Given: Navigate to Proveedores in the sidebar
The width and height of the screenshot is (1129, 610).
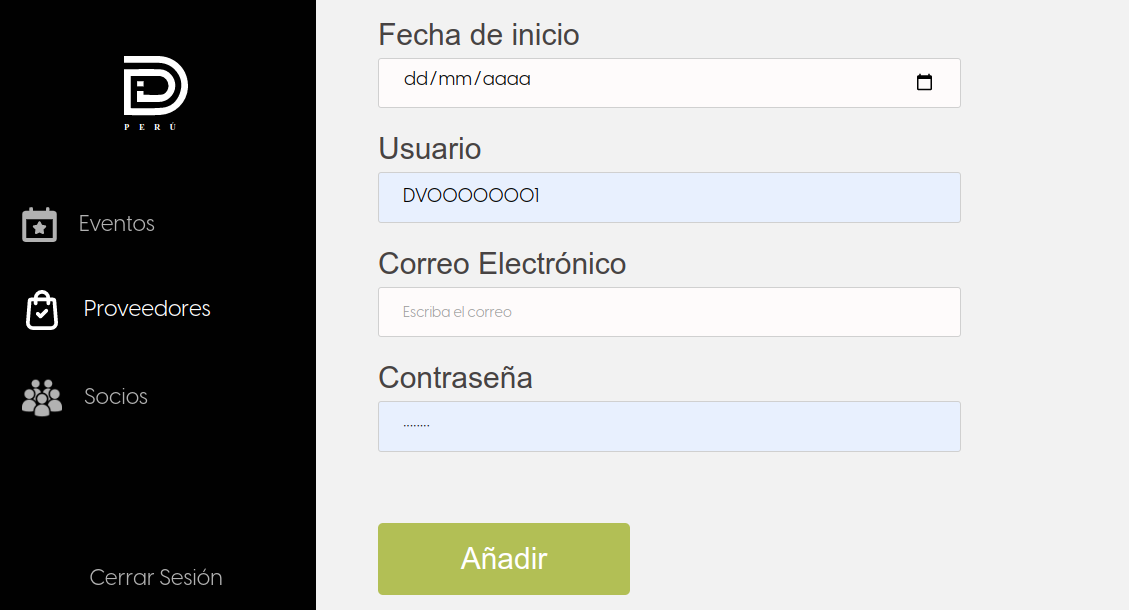Looking at the screenshot, I should [x=146, y=308].
